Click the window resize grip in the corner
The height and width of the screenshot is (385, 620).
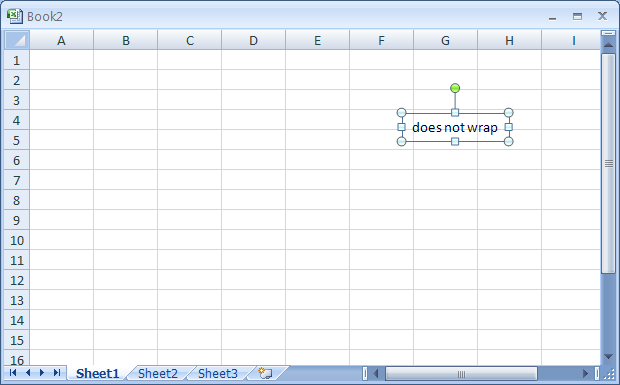click(x=610, y=374)
